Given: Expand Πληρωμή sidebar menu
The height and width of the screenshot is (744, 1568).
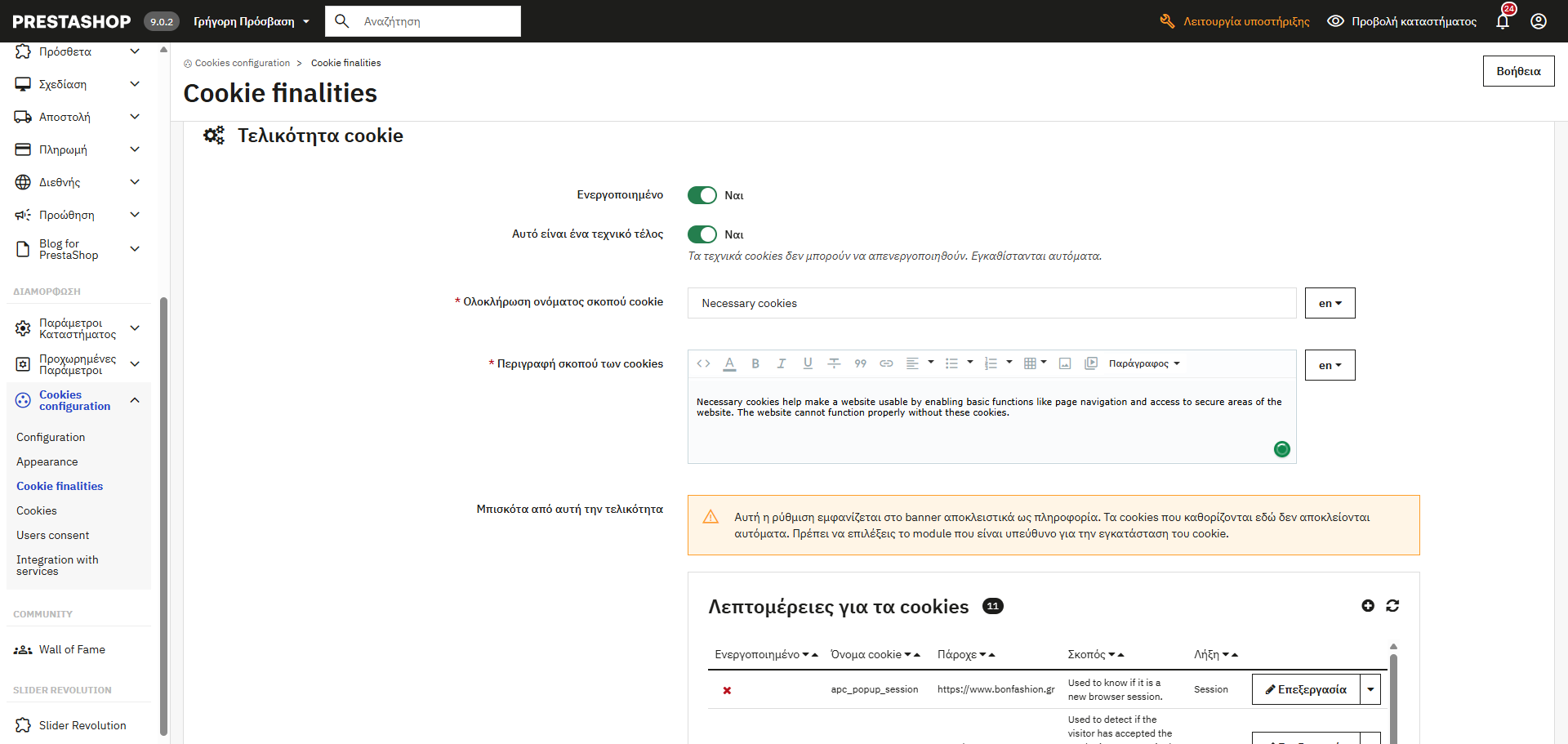Looking at the screenshot, I should pos(135,149).
